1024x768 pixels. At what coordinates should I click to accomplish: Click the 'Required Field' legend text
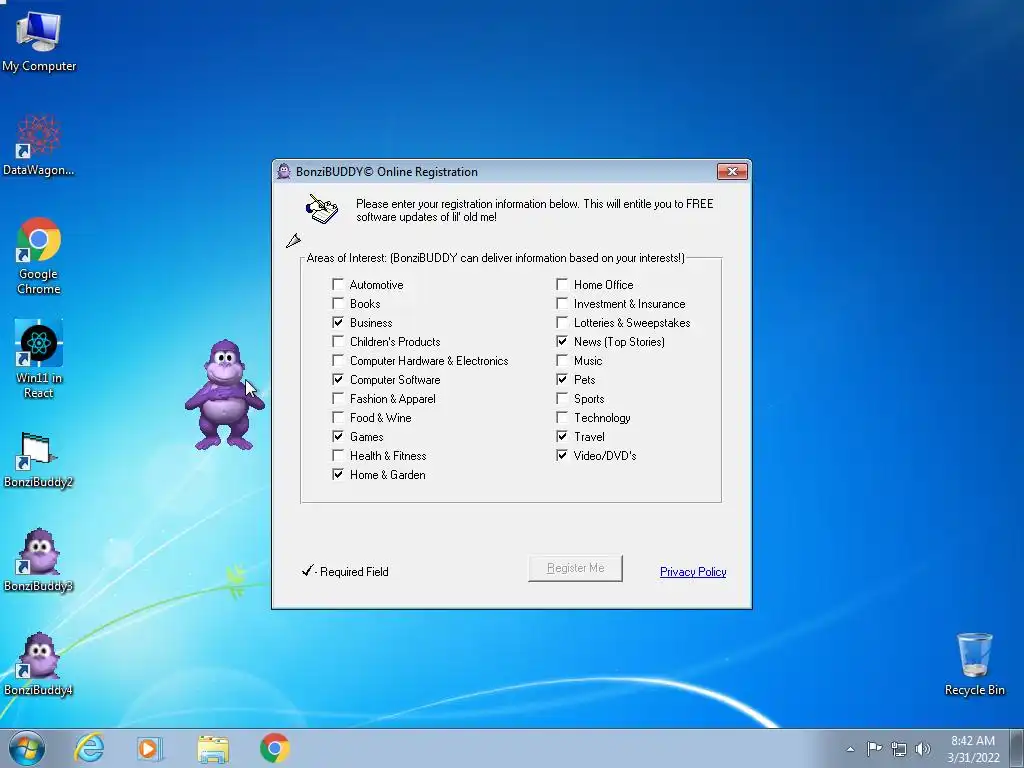(354, 571)
